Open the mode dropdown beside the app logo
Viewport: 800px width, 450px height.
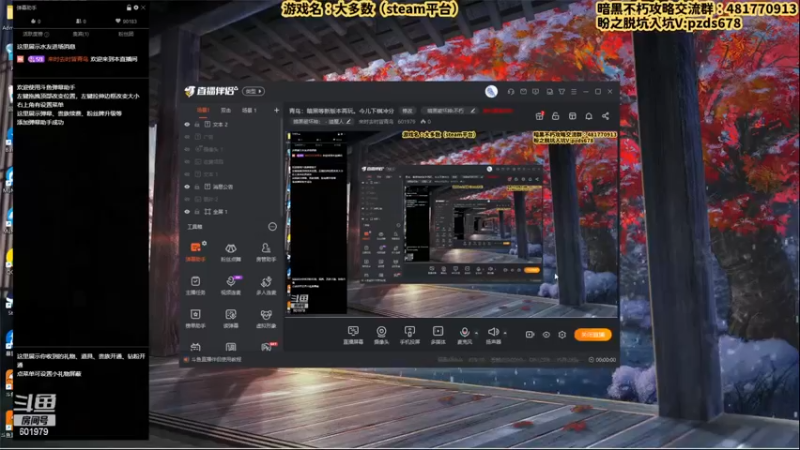coord(254,91)
